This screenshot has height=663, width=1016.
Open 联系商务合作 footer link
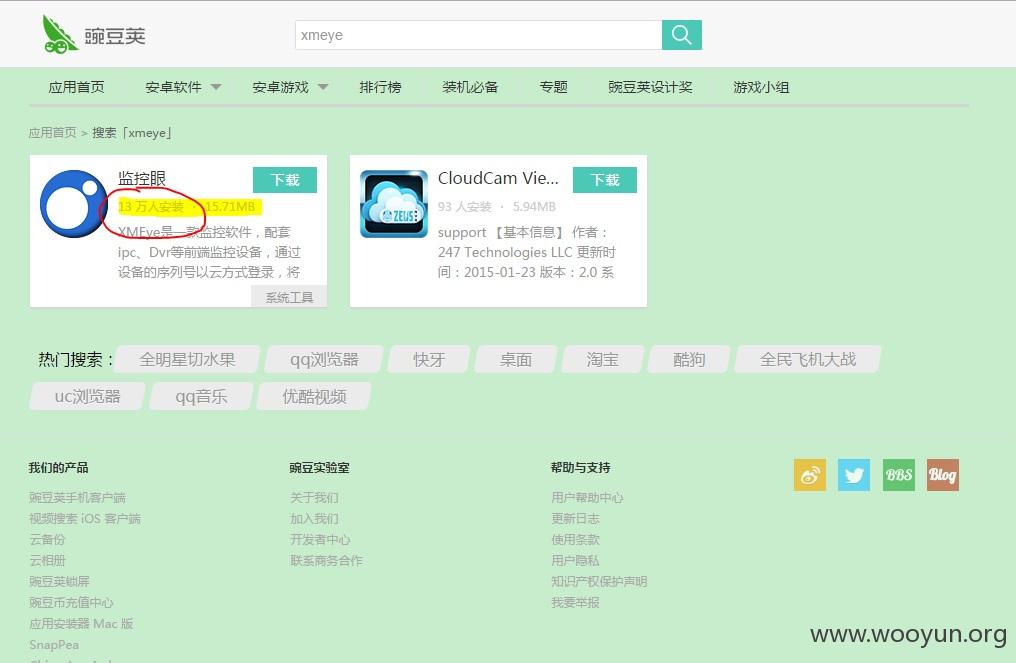[x=326, y=561]
